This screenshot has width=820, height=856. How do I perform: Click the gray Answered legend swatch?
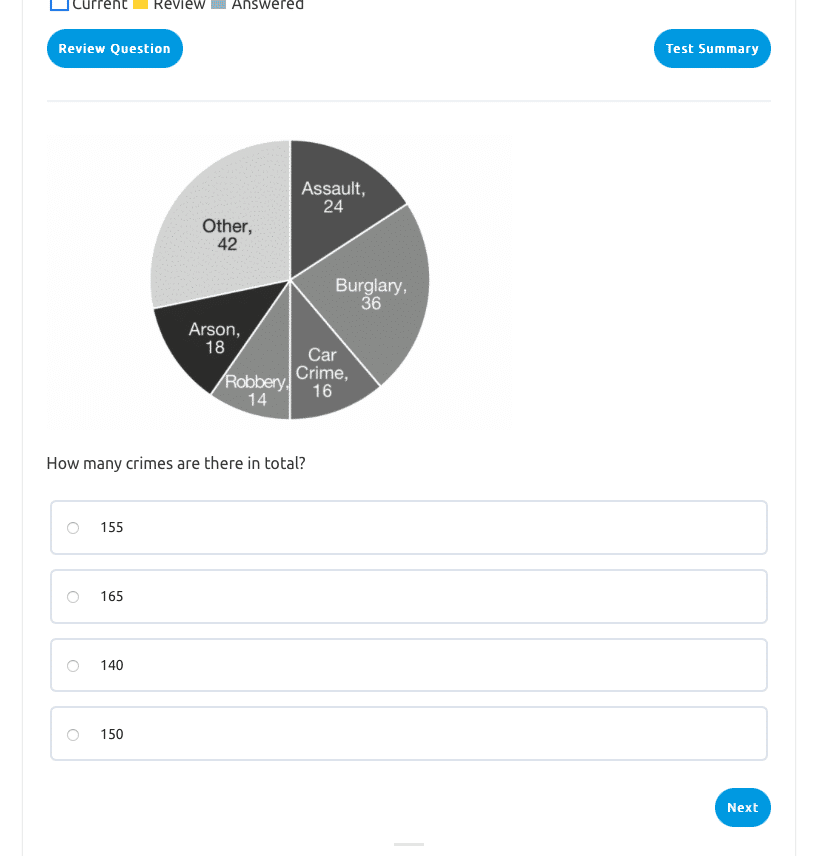coord(218,4)
